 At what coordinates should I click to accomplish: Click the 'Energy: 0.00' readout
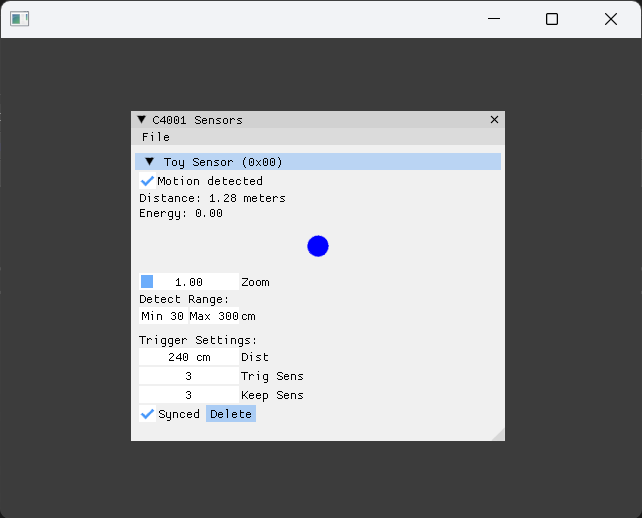181,213
